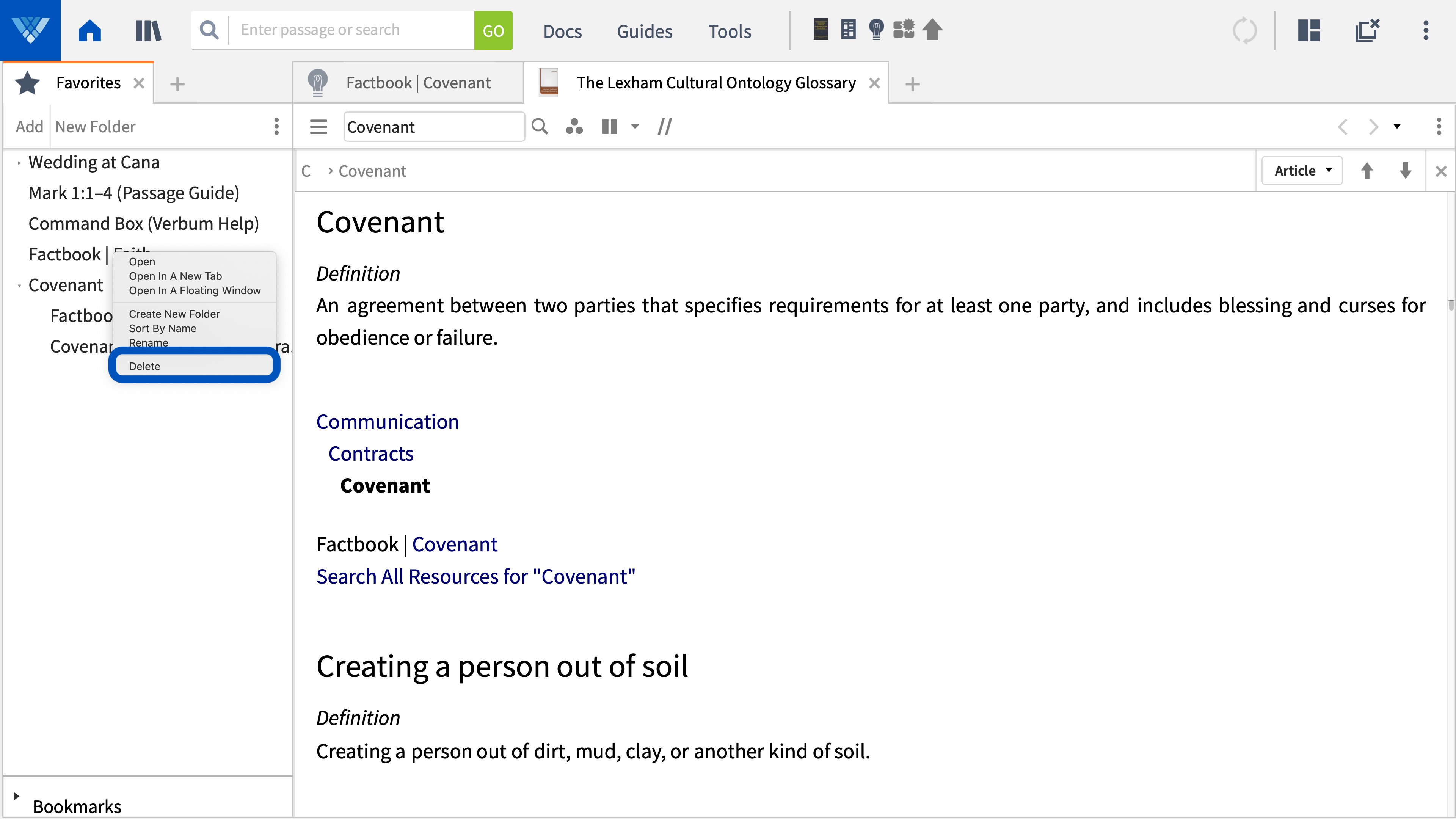Switch to the Lexham Cultural Ontology Glossary tab
Screen dimensions: 1456x819
pos(705,83)
